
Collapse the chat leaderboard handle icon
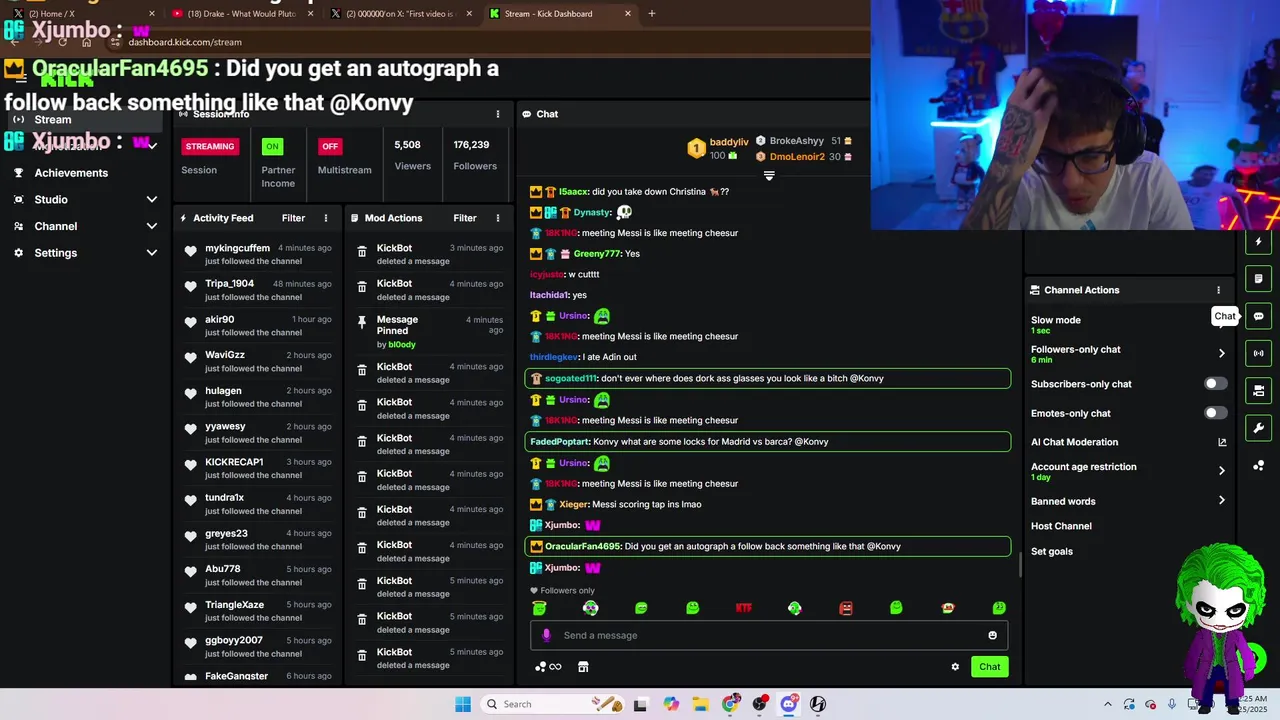[x=769, y=176]
